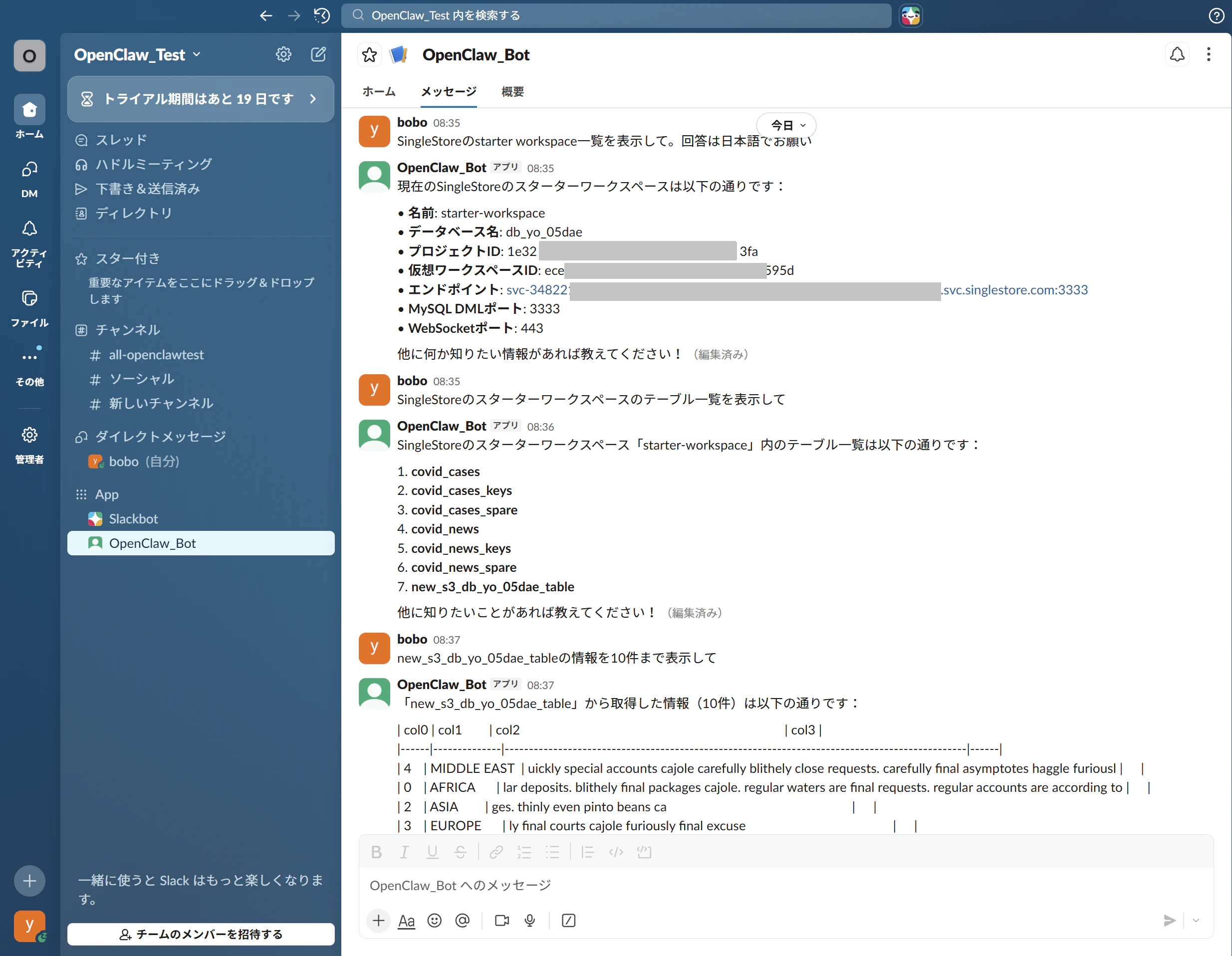Compose a new message with pencil icon
The image size is (1232, 956).
click(319, 54)
